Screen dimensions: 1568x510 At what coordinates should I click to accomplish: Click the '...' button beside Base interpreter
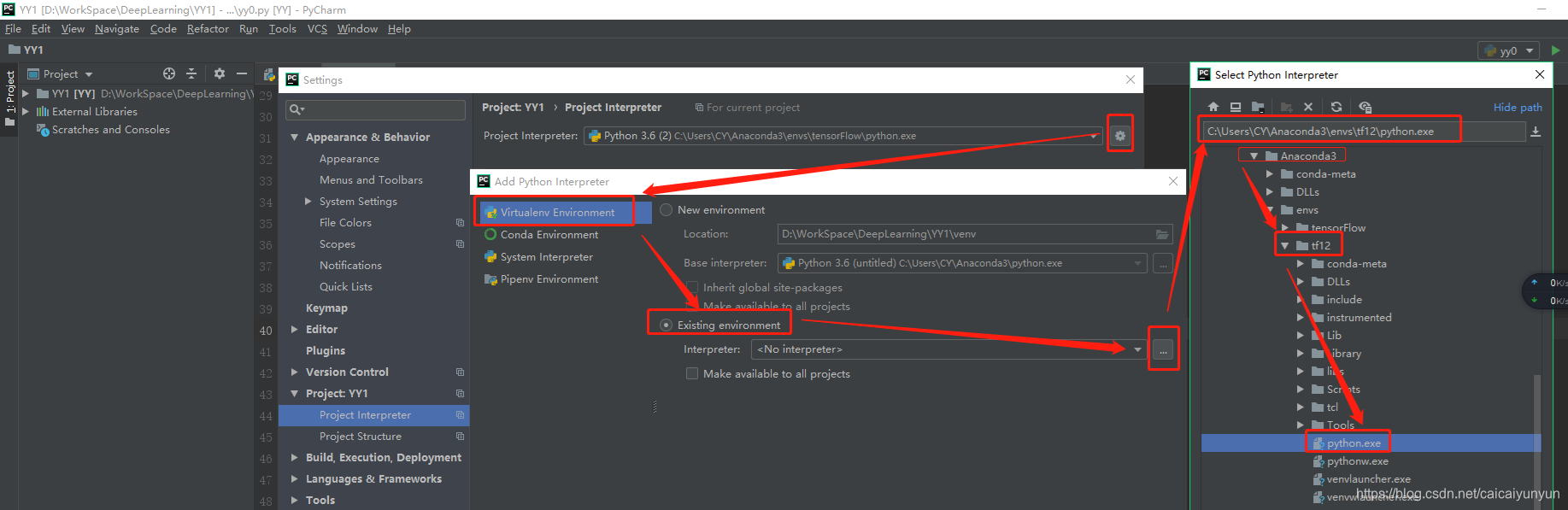point(1163,263)
